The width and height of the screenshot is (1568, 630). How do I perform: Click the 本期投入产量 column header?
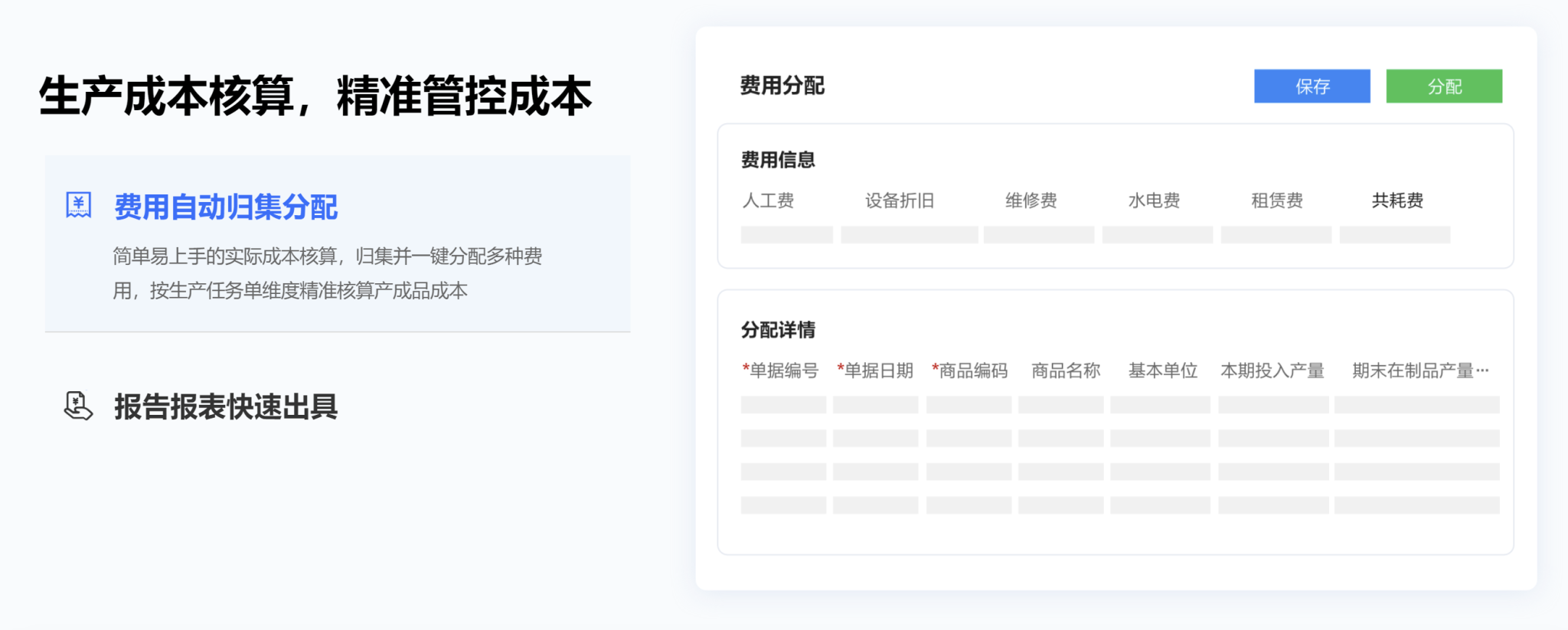click(x=1272, y=370)
